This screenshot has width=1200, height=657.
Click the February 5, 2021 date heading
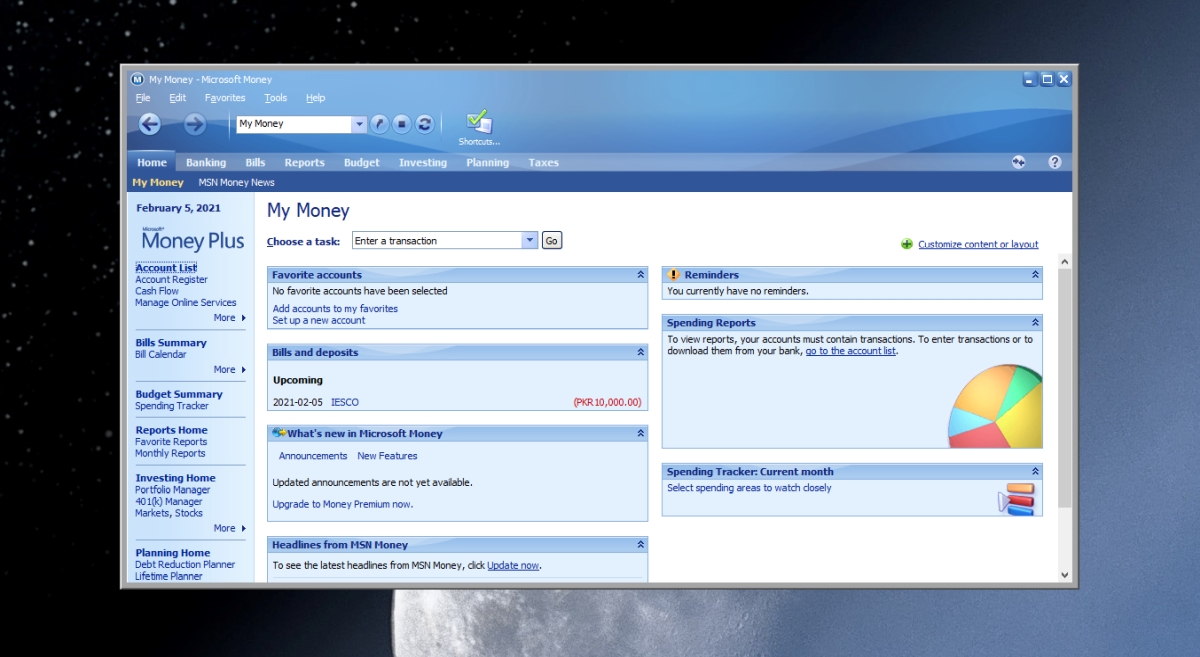(178, 209)
